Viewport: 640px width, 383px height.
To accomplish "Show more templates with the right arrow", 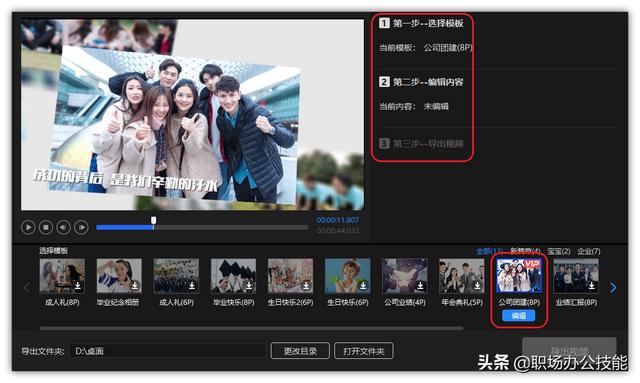I will coord(613,287).
